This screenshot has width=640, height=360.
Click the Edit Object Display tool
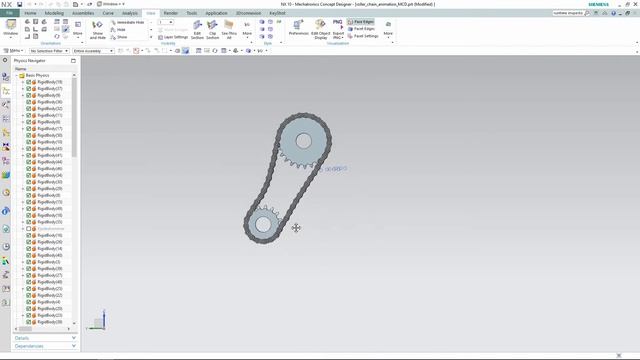(321, 29)
